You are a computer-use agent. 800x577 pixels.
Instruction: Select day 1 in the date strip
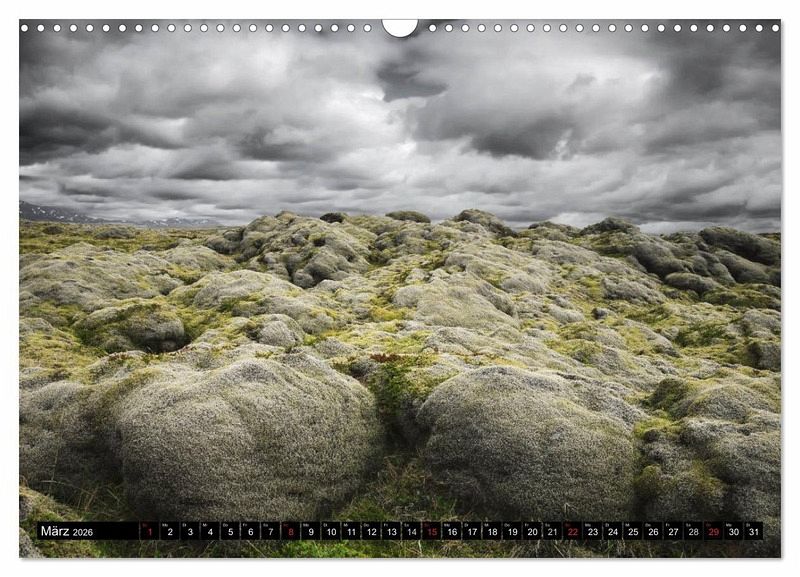click(x=149, y=531)
